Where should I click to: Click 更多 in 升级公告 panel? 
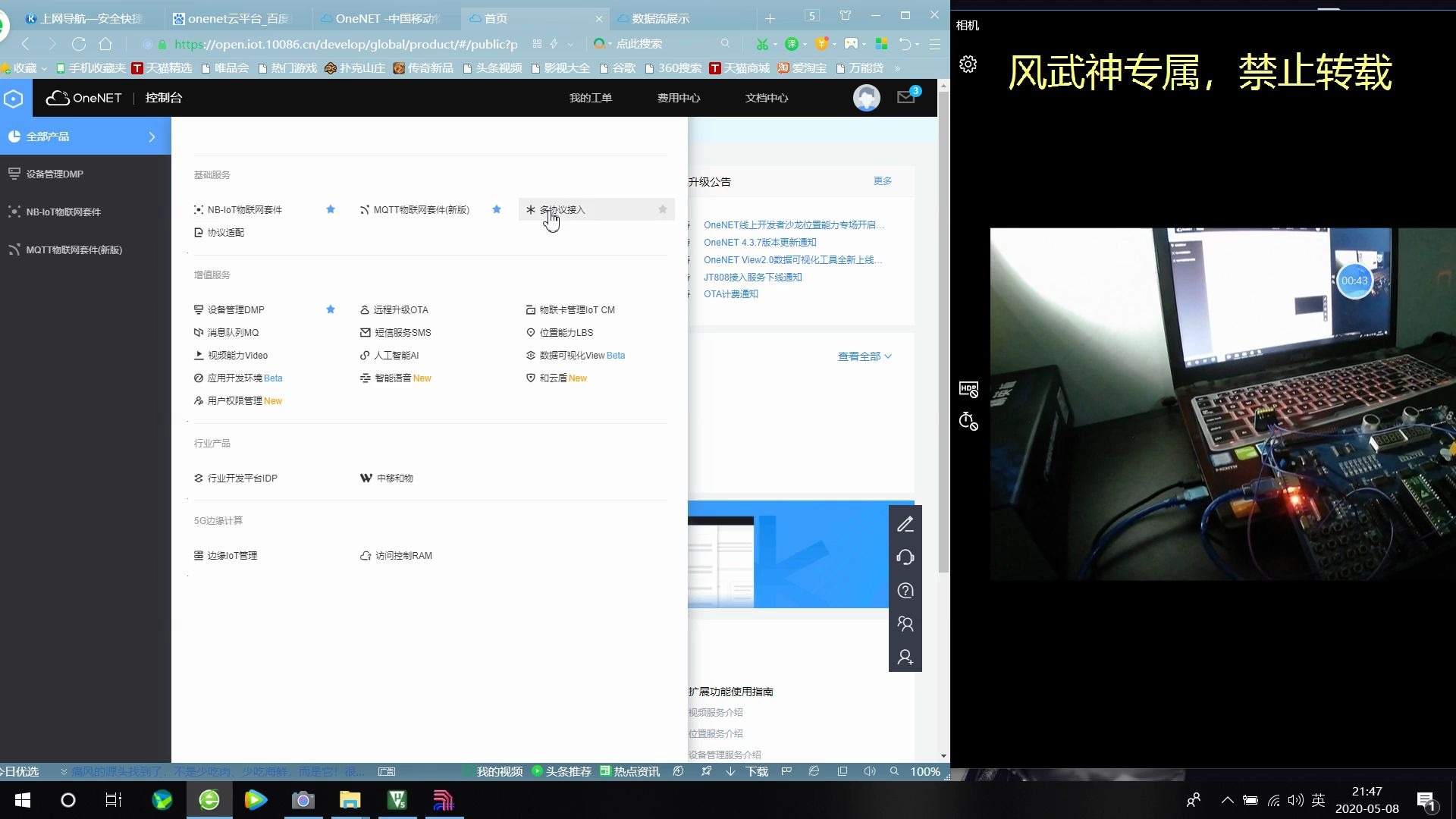pyautogui.click(x=882, y=181)
